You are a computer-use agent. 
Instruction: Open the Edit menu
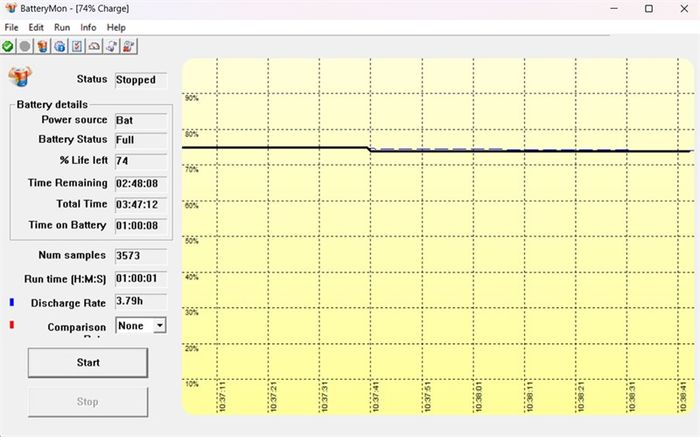tap(36, 27)
